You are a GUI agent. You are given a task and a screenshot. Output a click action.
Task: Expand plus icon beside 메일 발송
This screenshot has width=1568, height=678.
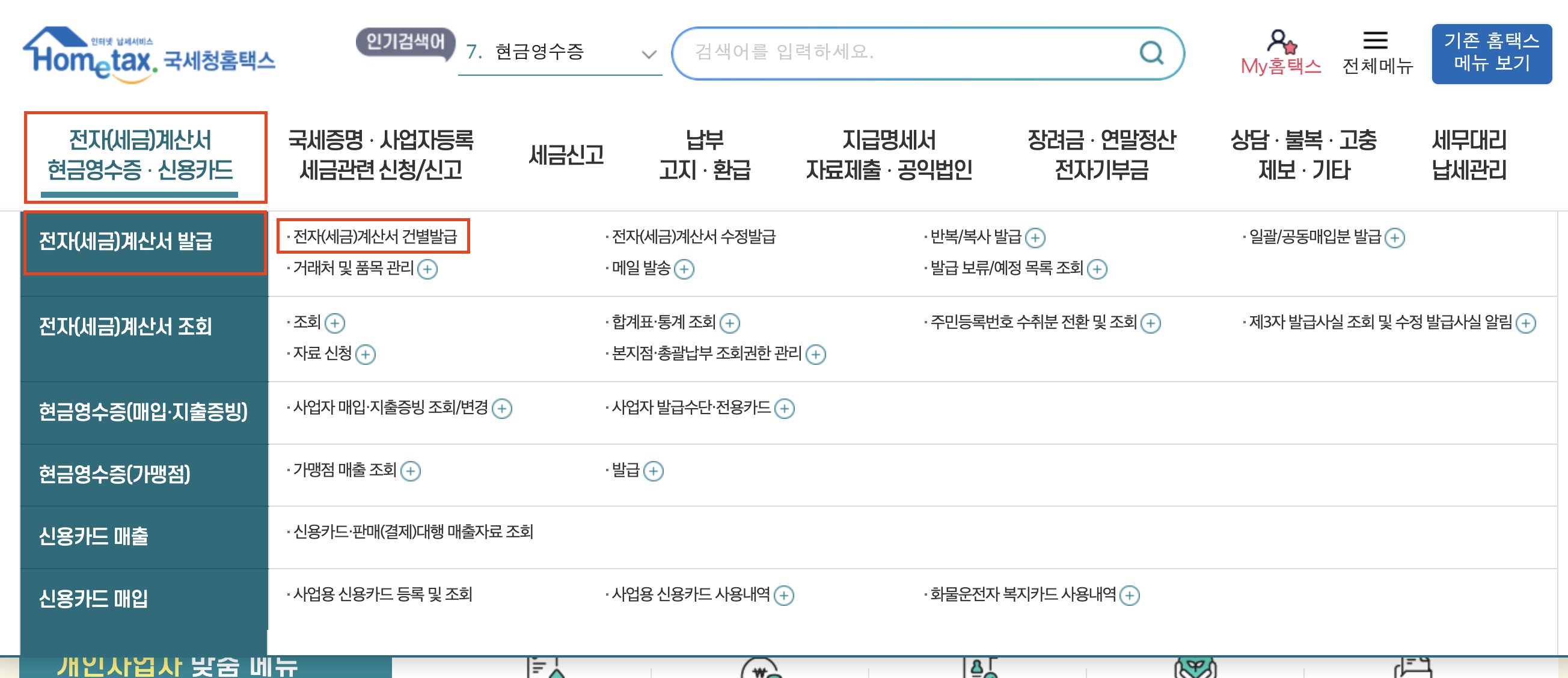coord(684,269)
